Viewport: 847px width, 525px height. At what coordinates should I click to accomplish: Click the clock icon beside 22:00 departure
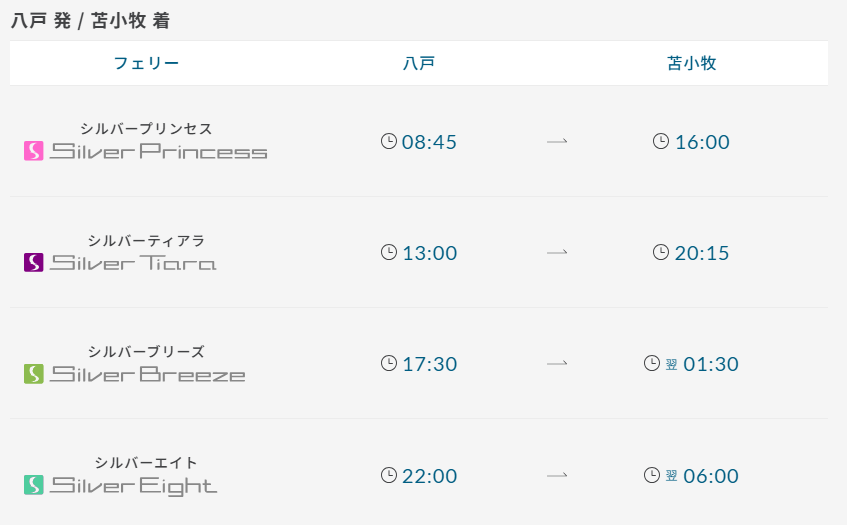click(389, 475)
